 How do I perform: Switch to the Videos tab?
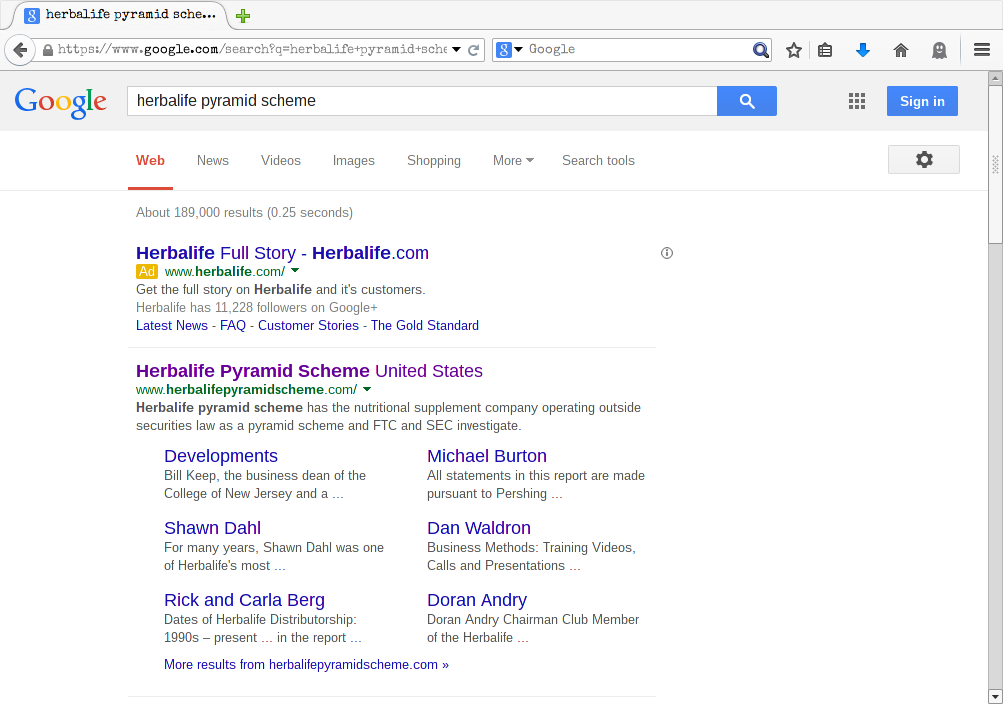(280, 160)
